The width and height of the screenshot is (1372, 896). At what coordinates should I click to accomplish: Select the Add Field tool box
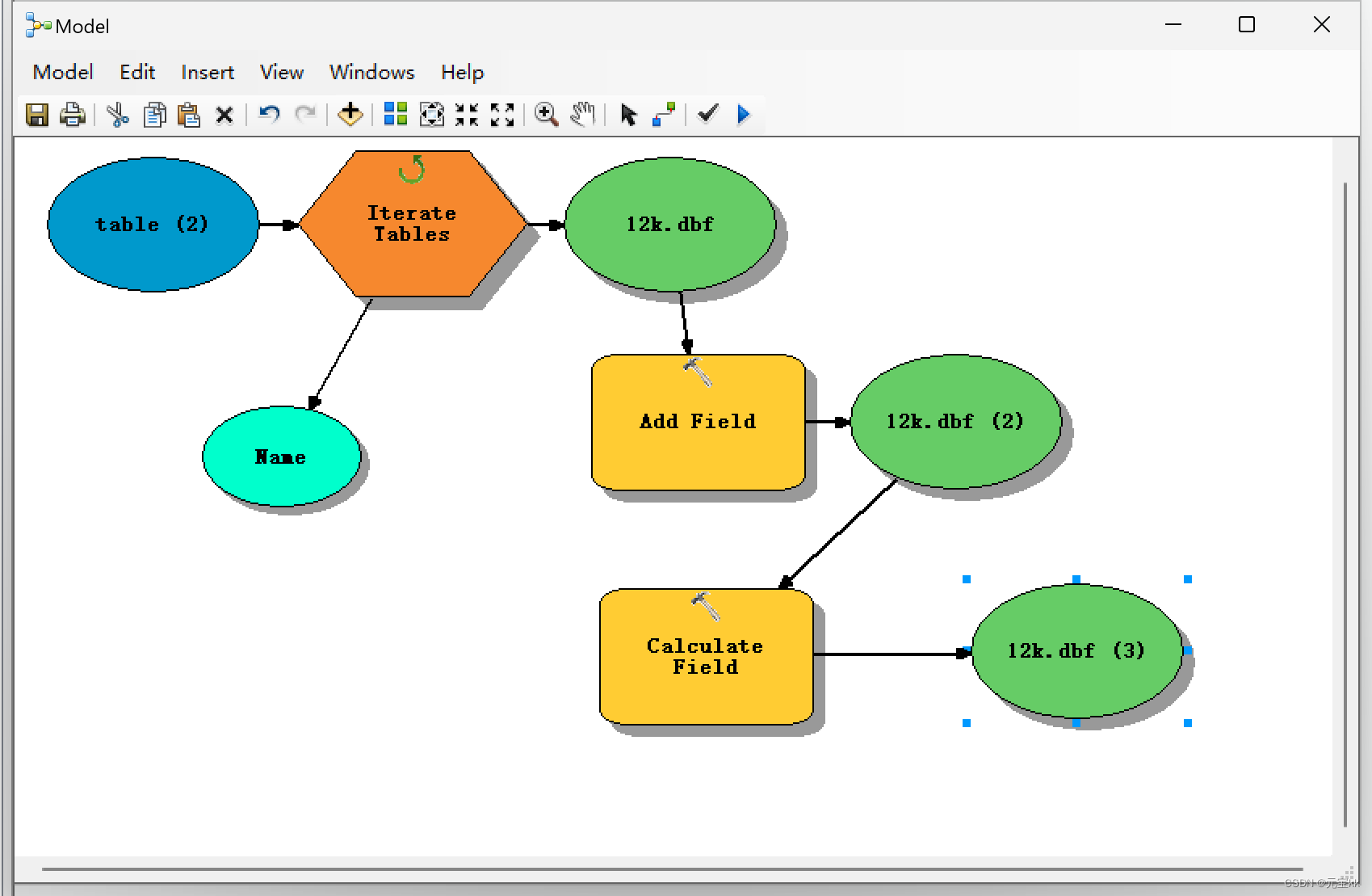(x=699, y=422)
